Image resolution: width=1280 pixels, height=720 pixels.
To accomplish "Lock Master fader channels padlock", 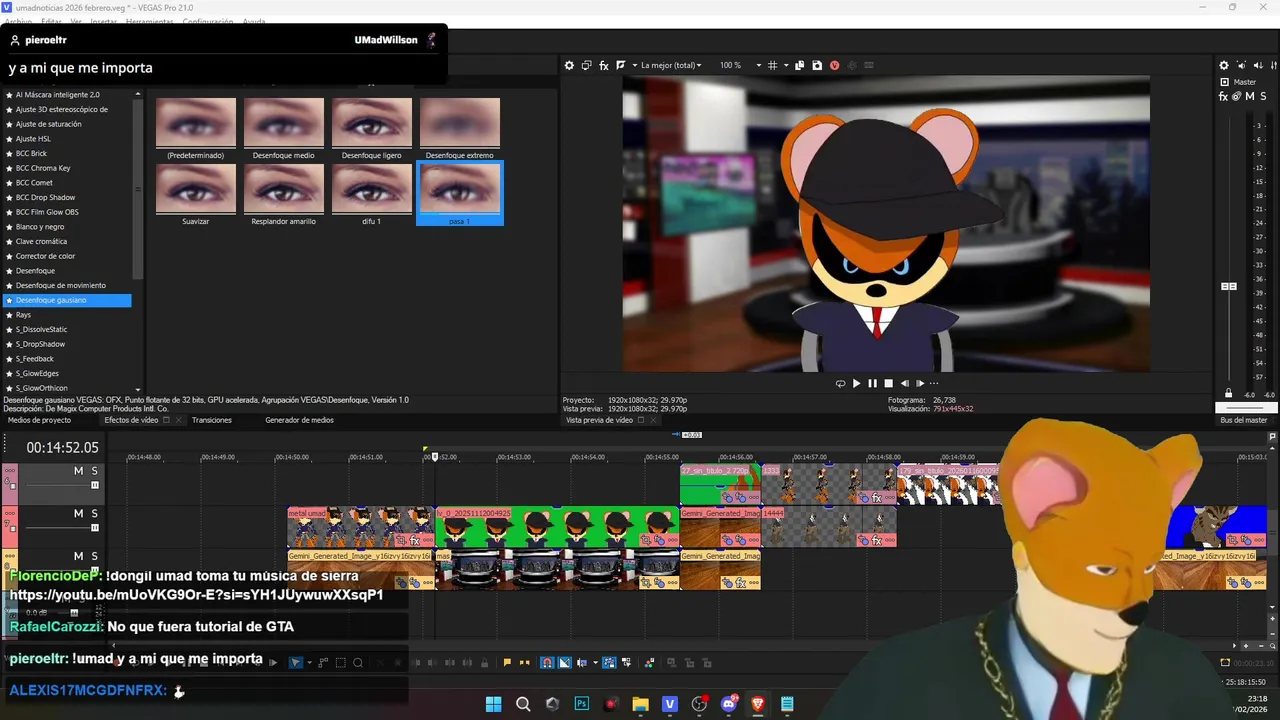I will click(1229, 393).
